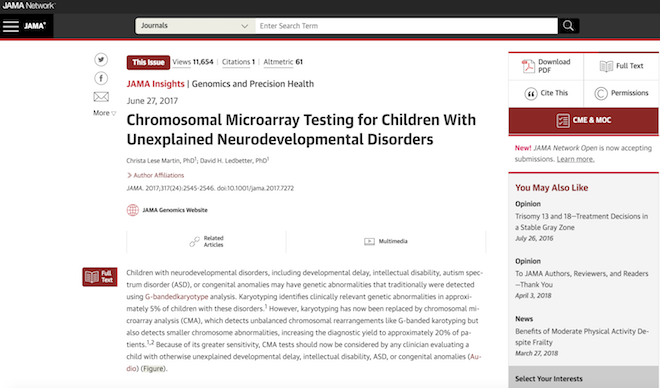Expand the More sharing options
The width and height of the screenshot is (660, 388).
tap(104, 113)
